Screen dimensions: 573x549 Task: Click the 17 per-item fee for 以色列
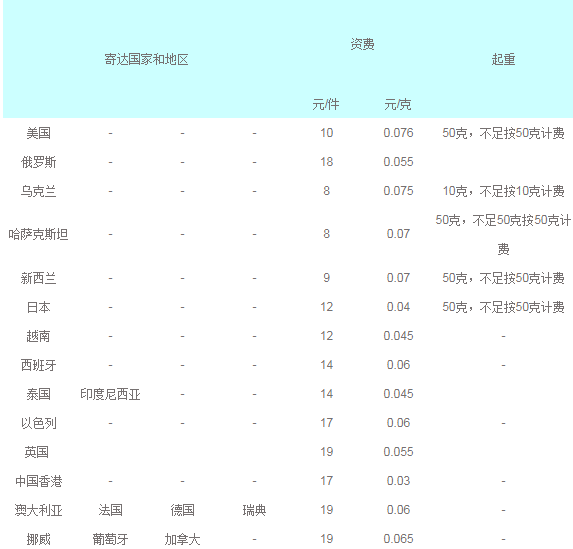pos(327,423)
